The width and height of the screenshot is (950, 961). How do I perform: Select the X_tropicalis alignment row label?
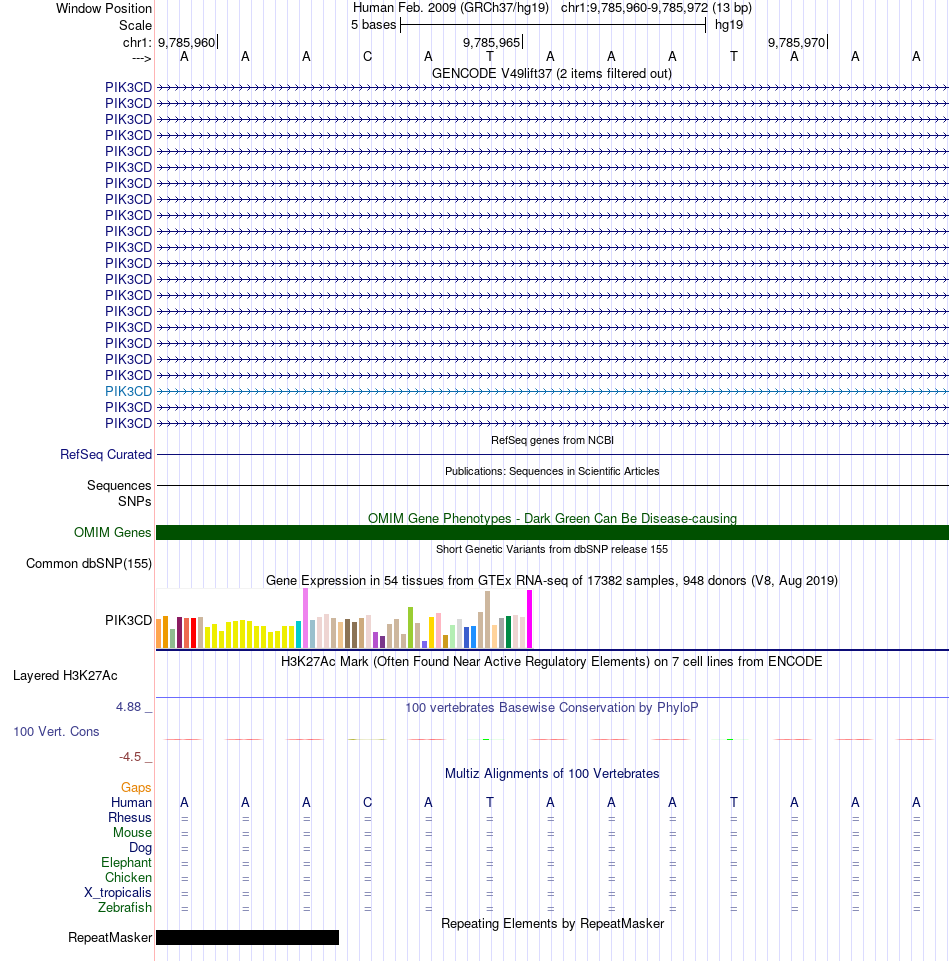[118, 892]
